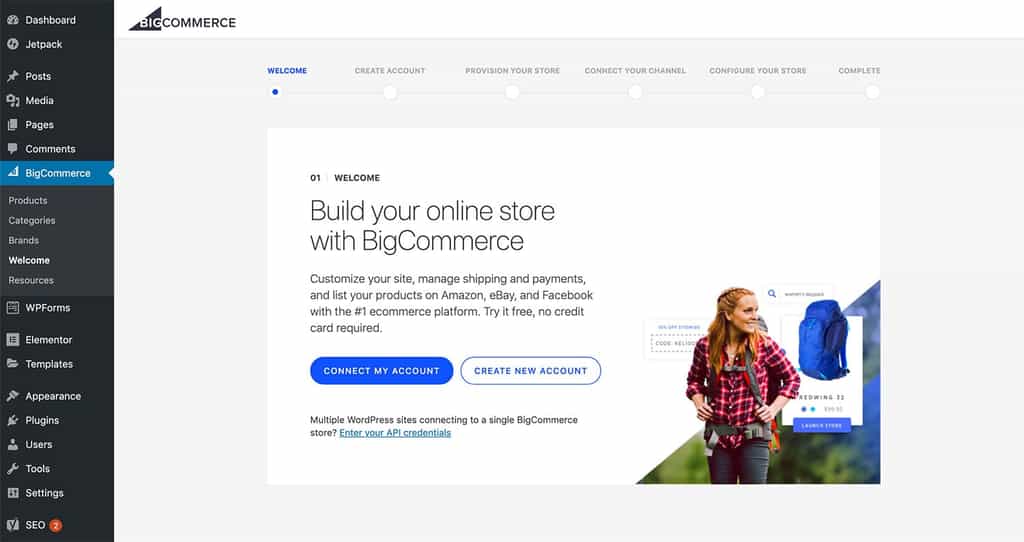Click the Comments bubble icon

12,149
